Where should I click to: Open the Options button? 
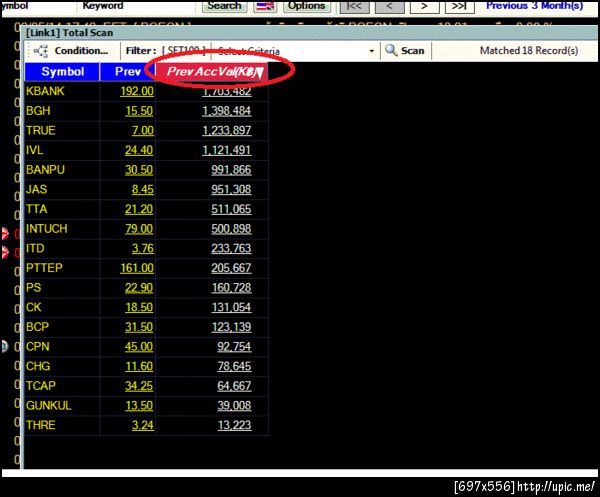click(x=307, y=6)
